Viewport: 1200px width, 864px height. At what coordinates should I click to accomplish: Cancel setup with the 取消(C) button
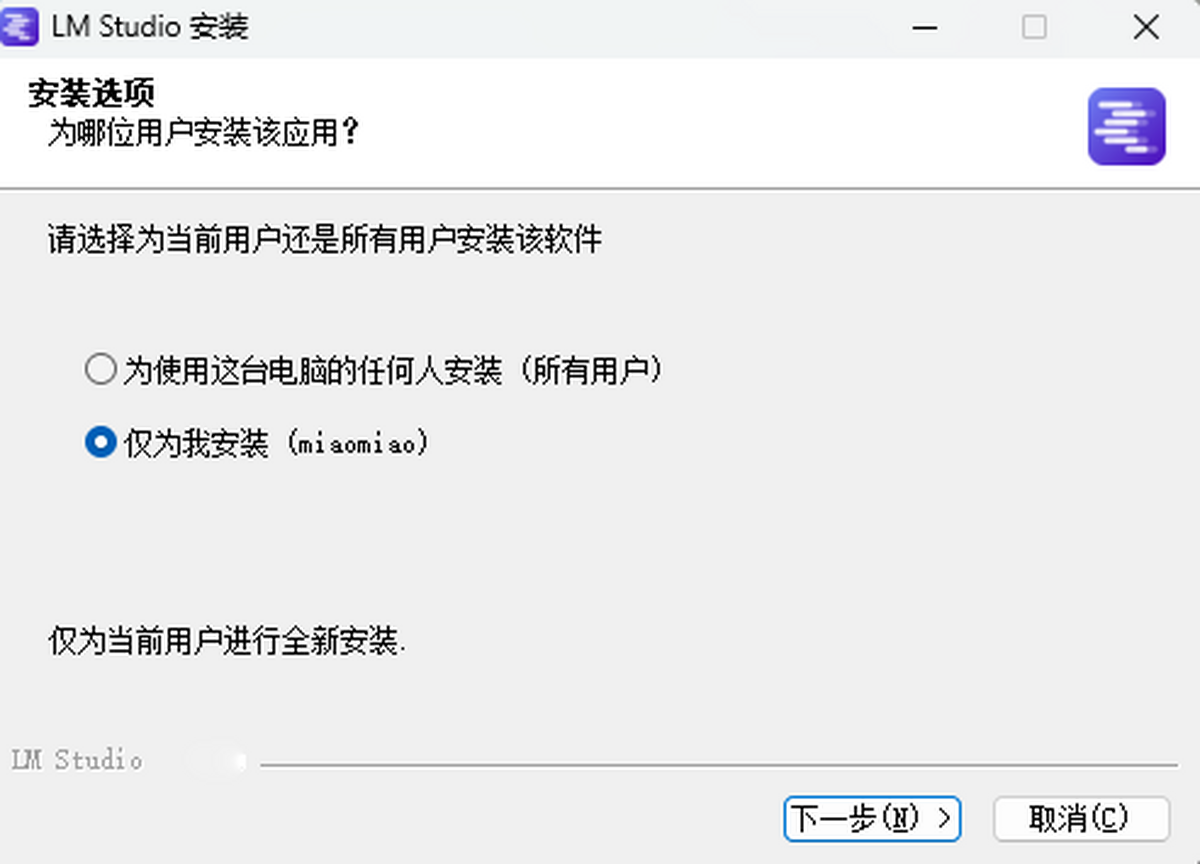tap(1081, 819)
